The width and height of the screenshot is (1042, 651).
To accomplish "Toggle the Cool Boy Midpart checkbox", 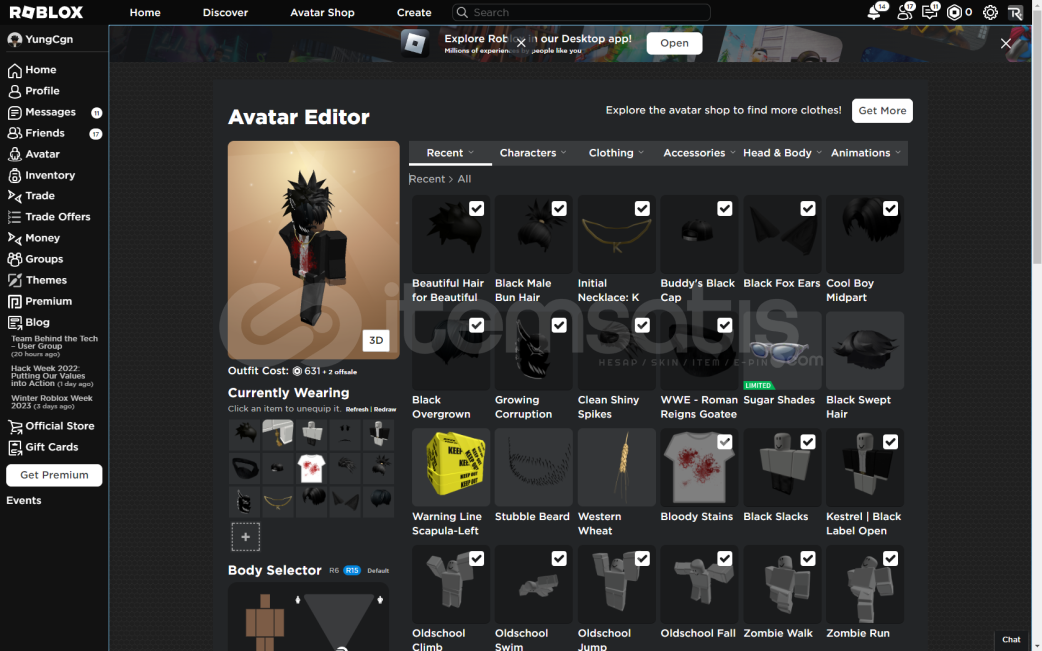I will (890, 209).
